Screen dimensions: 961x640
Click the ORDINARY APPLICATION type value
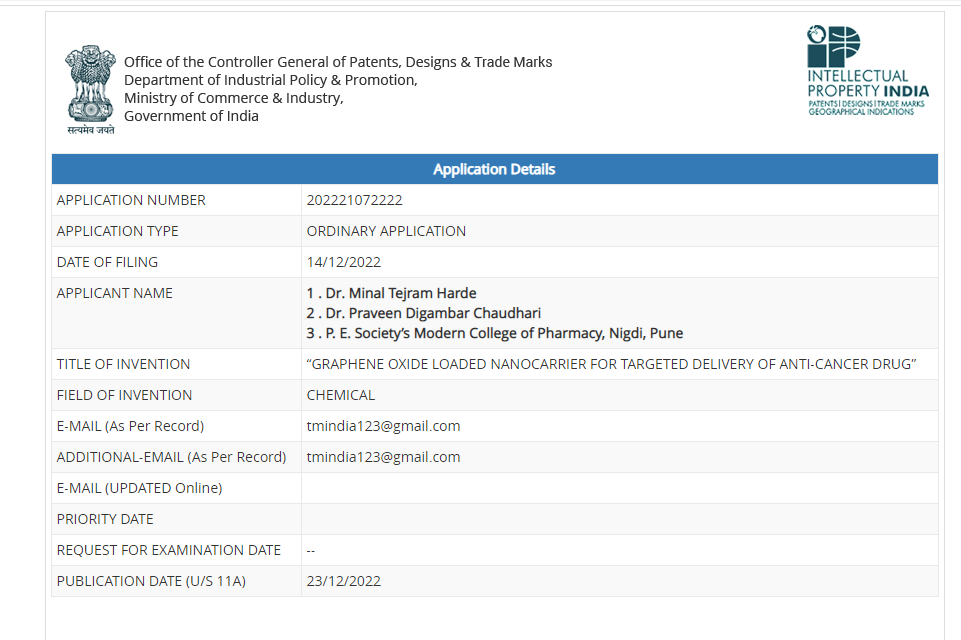[386, 231]
